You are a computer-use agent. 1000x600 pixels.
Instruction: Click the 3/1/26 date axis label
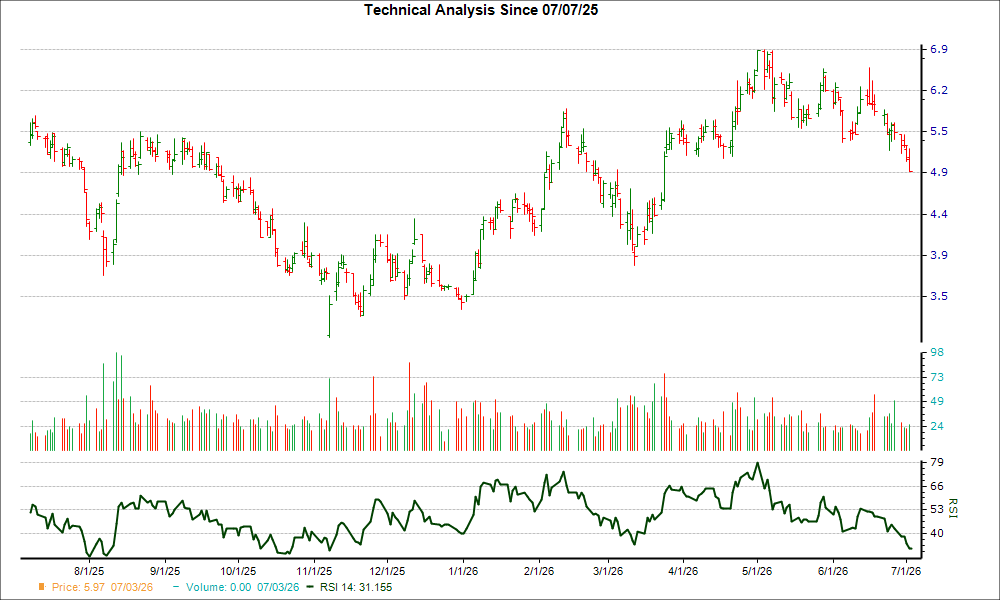pos(608,571)
